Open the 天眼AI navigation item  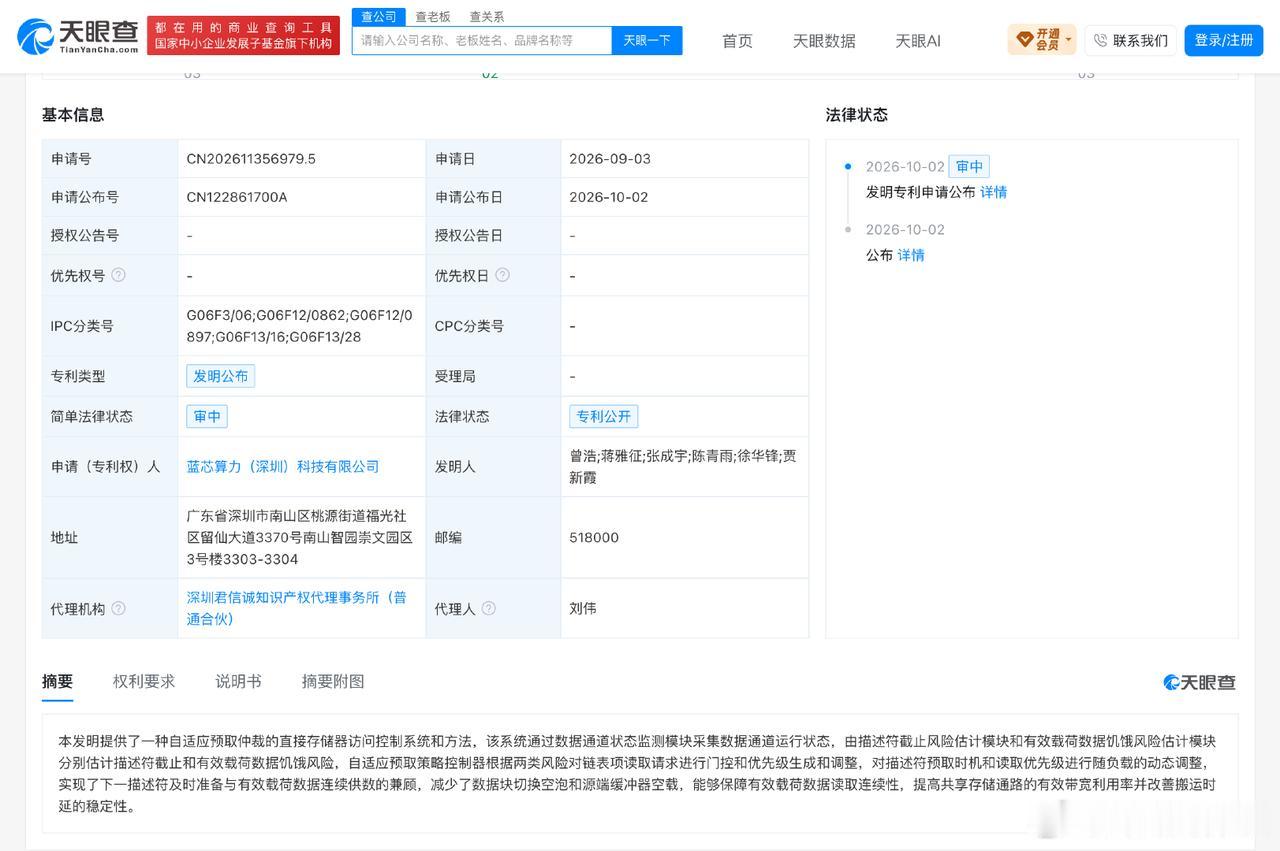point(918,41)
